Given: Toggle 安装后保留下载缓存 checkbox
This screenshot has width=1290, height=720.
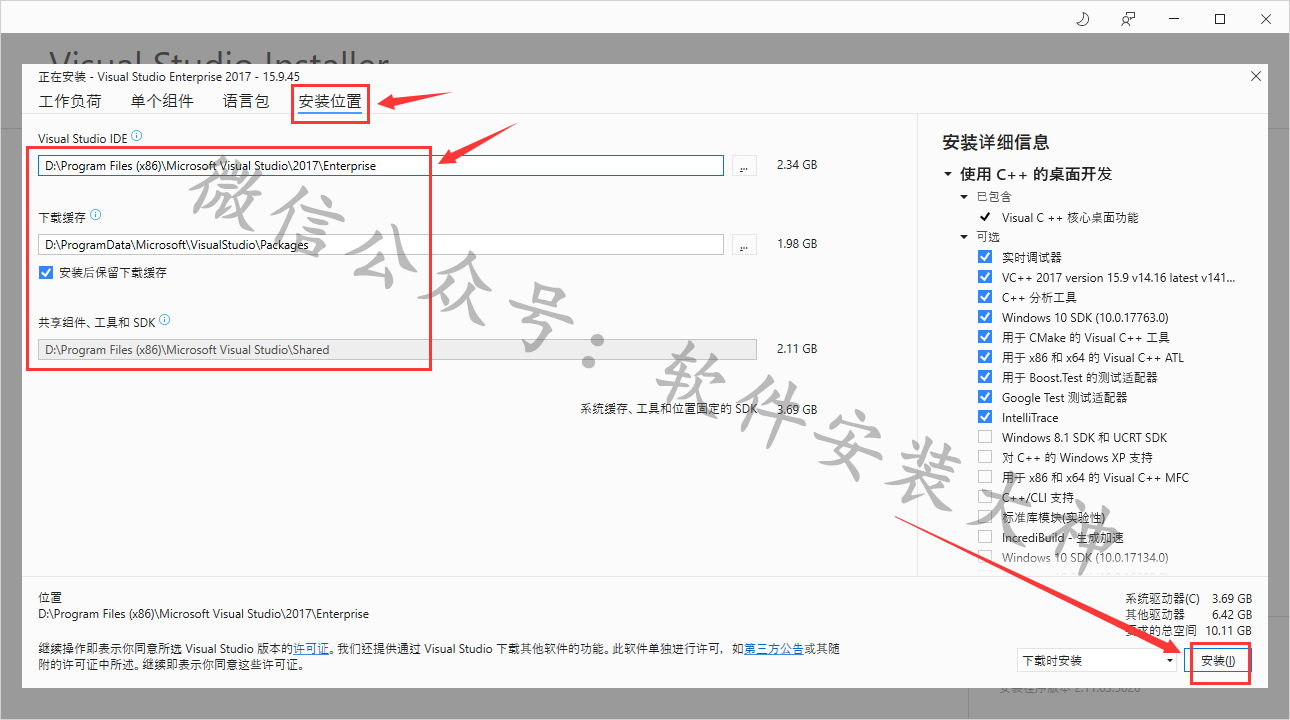Looking at the screenshot, I should tap(46, 272).
